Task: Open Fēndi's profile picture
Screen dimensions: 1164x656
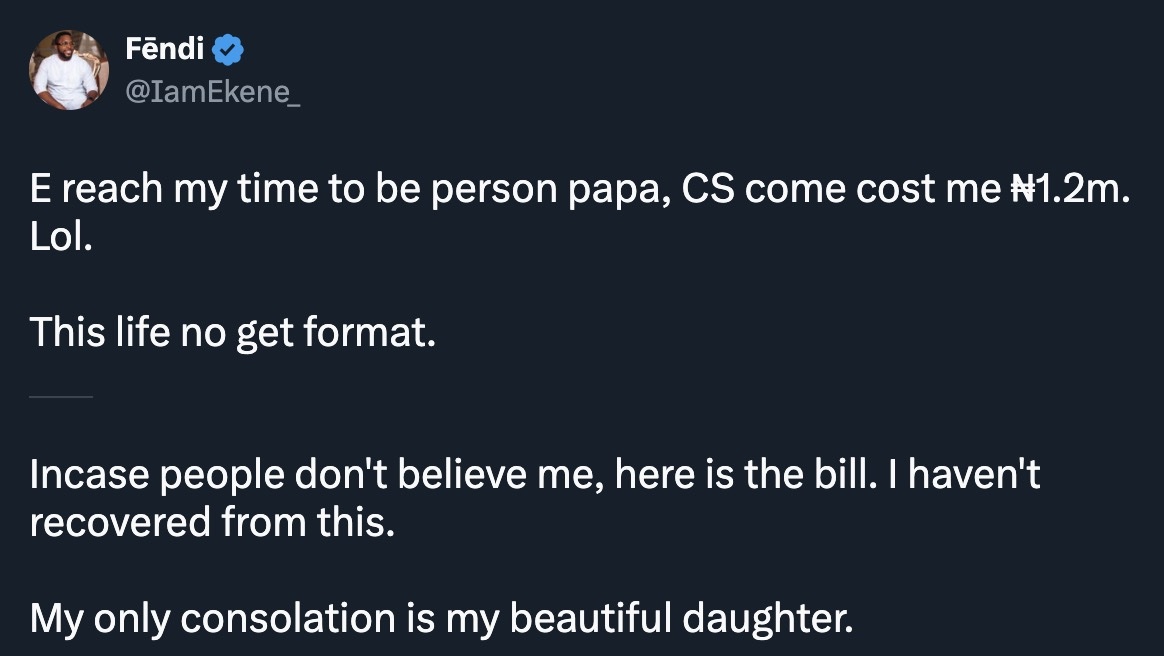Action: [69, 69]
